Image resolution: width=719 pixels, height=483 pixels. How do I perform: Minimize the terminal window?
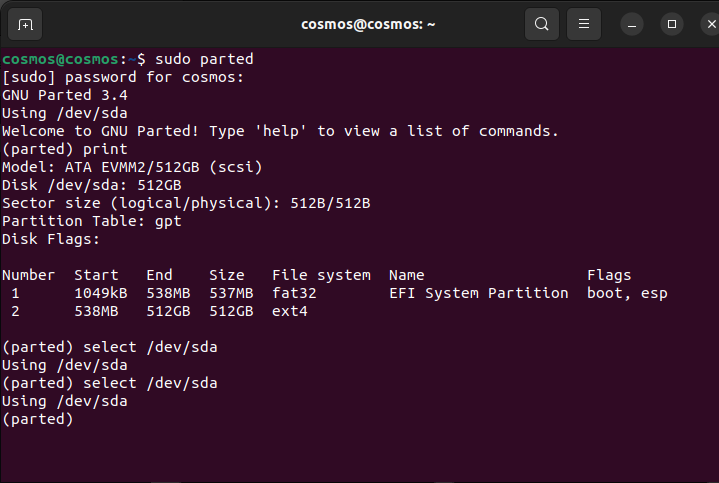[x=631, y=24]
